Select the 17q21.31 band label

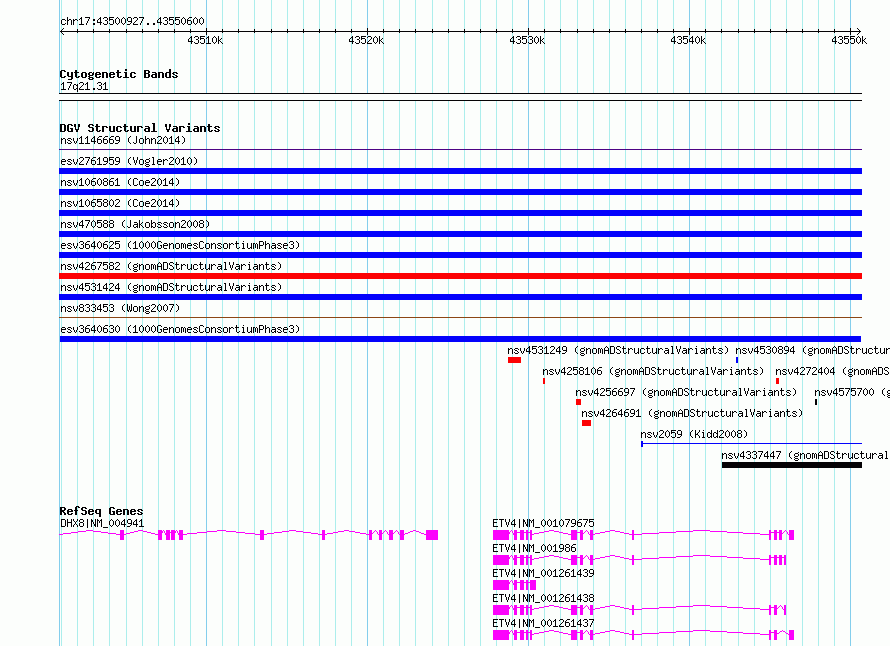pos(84,86)
